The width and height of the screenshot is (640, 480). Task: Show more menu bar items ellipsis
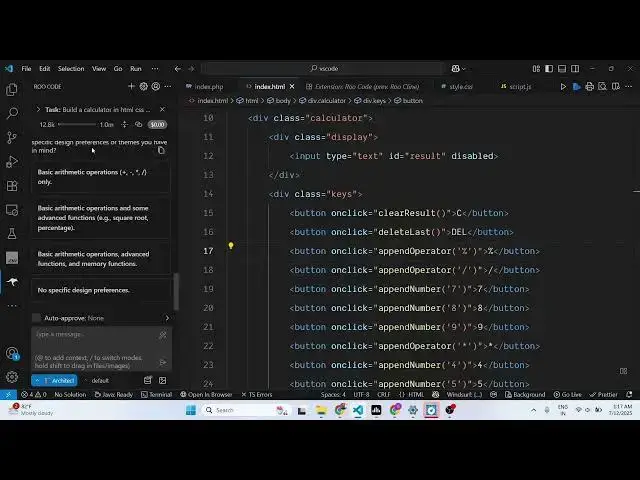[155, 69]
